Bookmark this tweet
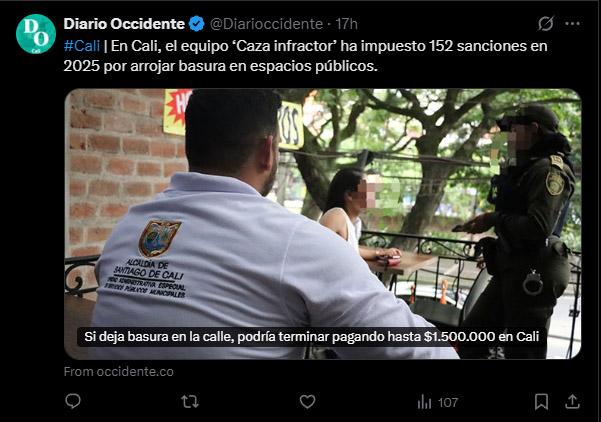Viewport: 601px width, 422px height. click(x=541, y=402)
